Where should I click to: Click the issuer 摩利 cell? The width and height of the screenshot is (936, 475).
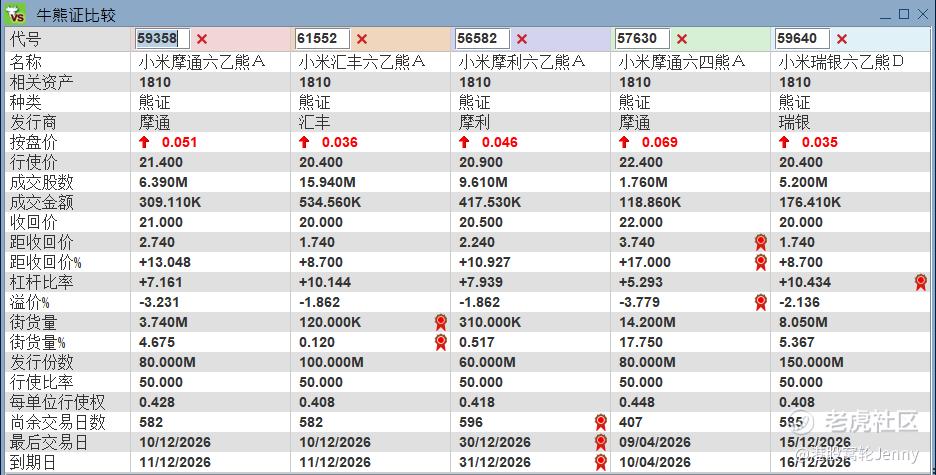point(475,122)
